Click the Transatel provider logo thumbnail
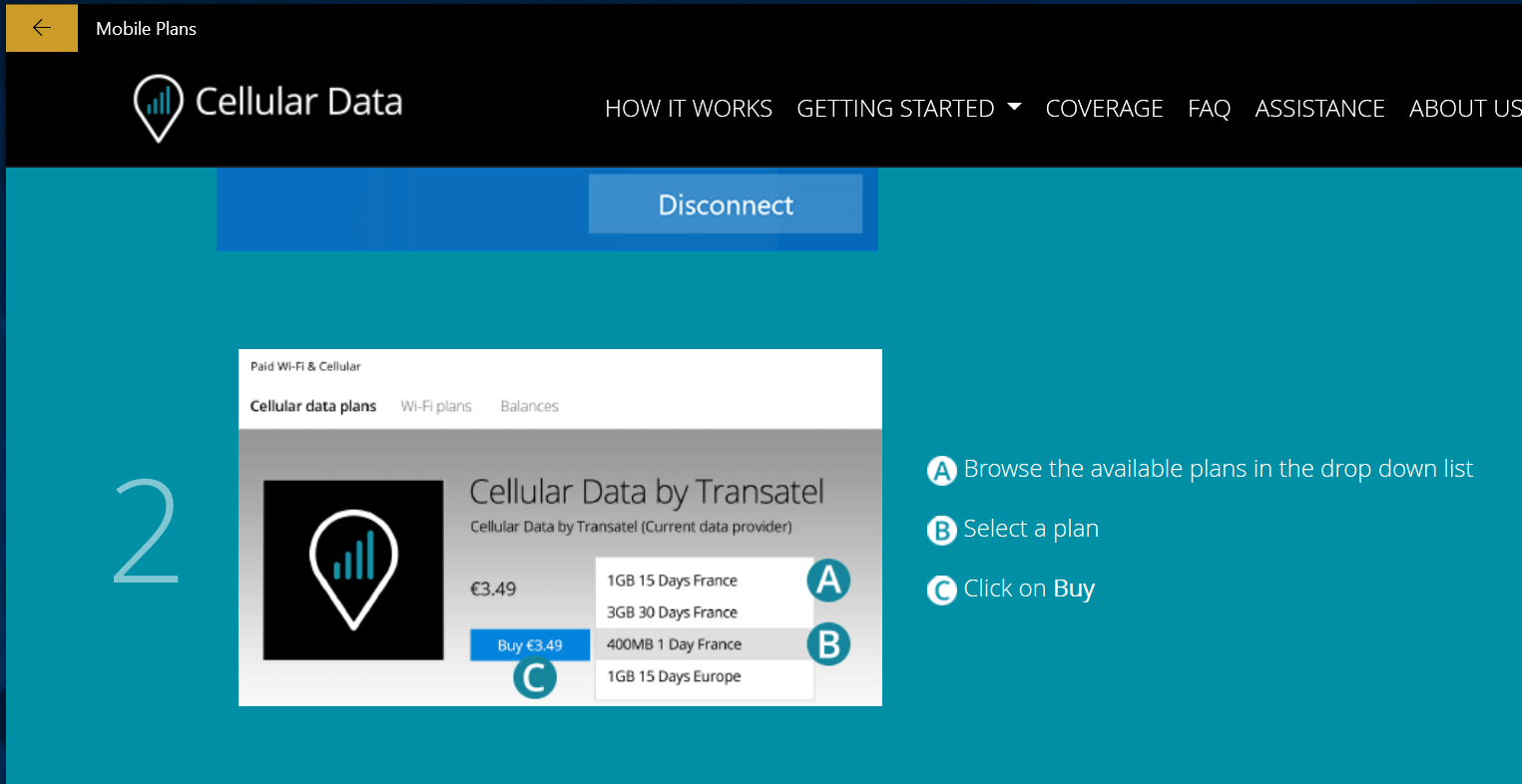The width and height of the screenshot is (1522, 784). (x=353, y=570)
